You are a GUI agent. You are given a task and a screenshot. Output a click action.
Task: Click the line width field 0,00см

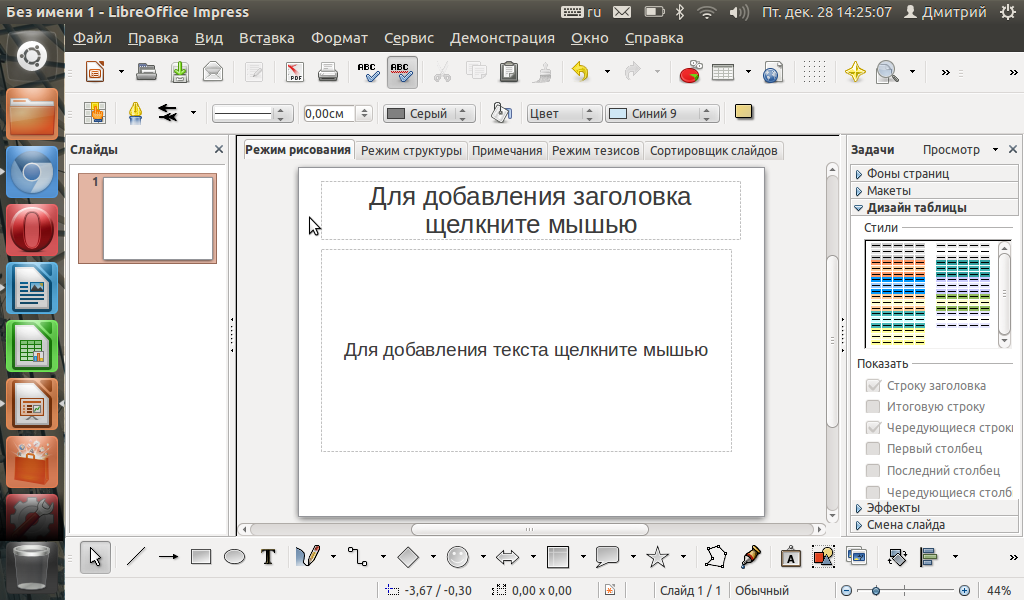tap(329, 114)
